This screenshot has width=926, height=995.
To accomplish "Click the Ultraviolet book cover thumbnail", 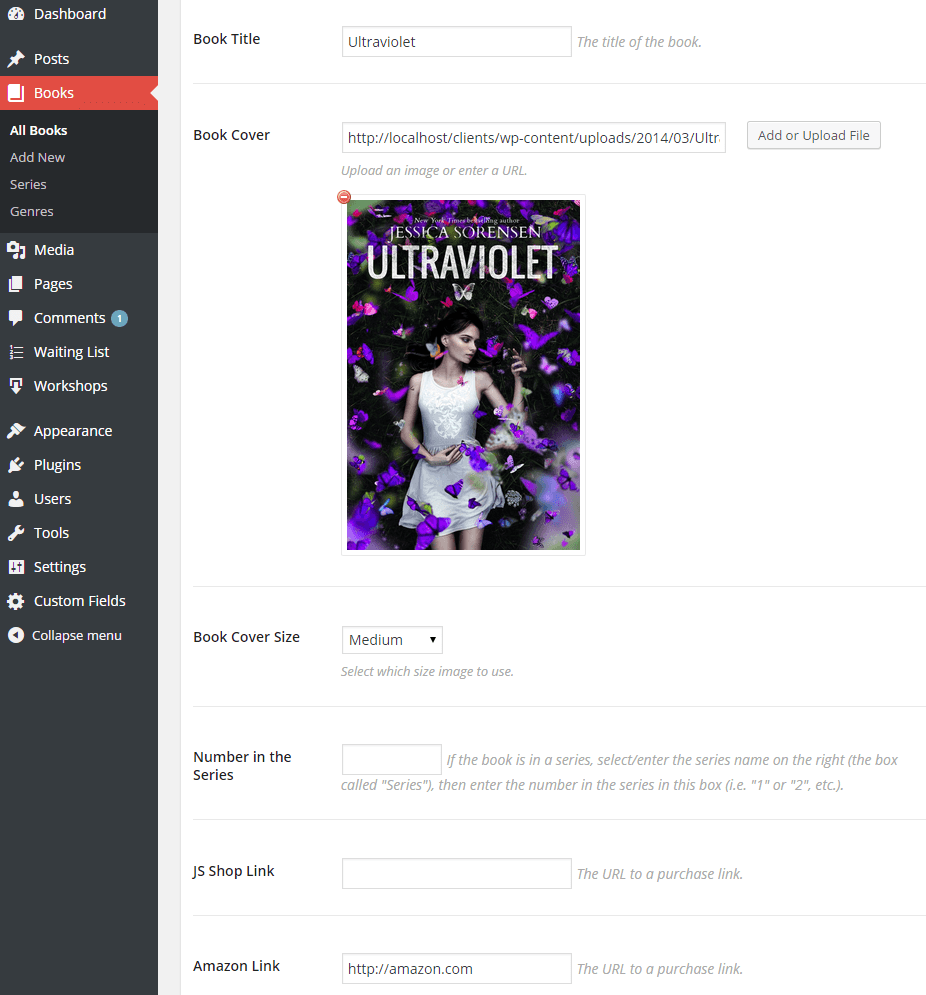I will tap(463, 375).
